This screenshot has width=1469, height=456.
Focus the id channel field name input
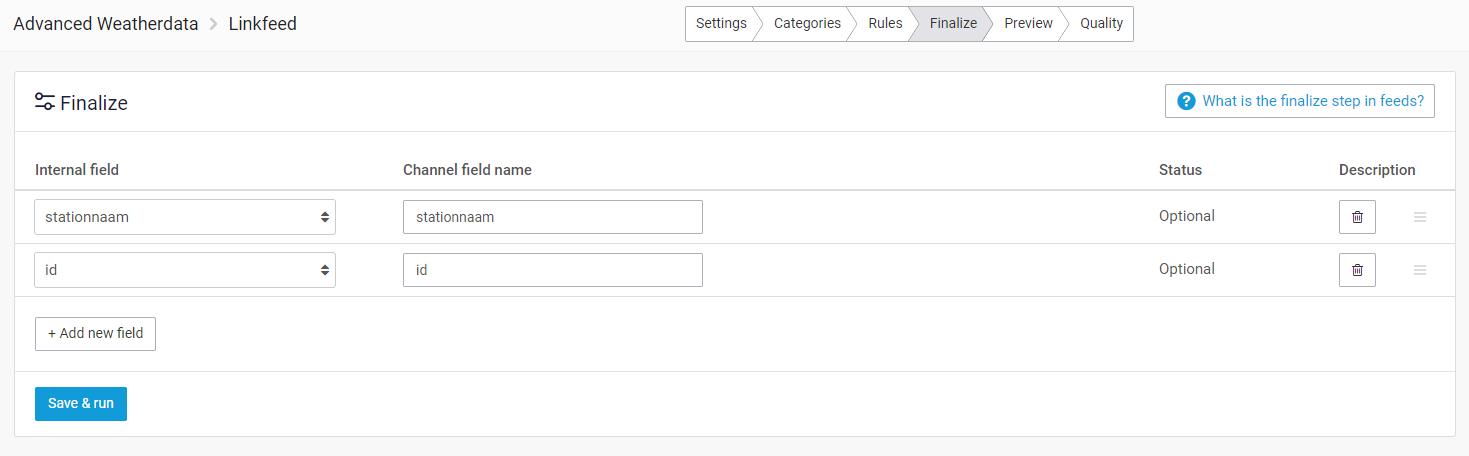[552, 270]
